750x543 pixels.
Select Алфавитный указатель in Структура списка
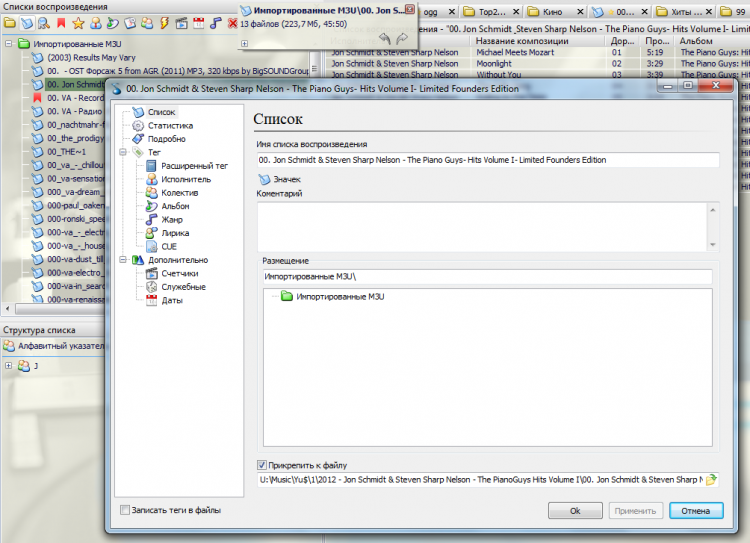pos(61,346)
